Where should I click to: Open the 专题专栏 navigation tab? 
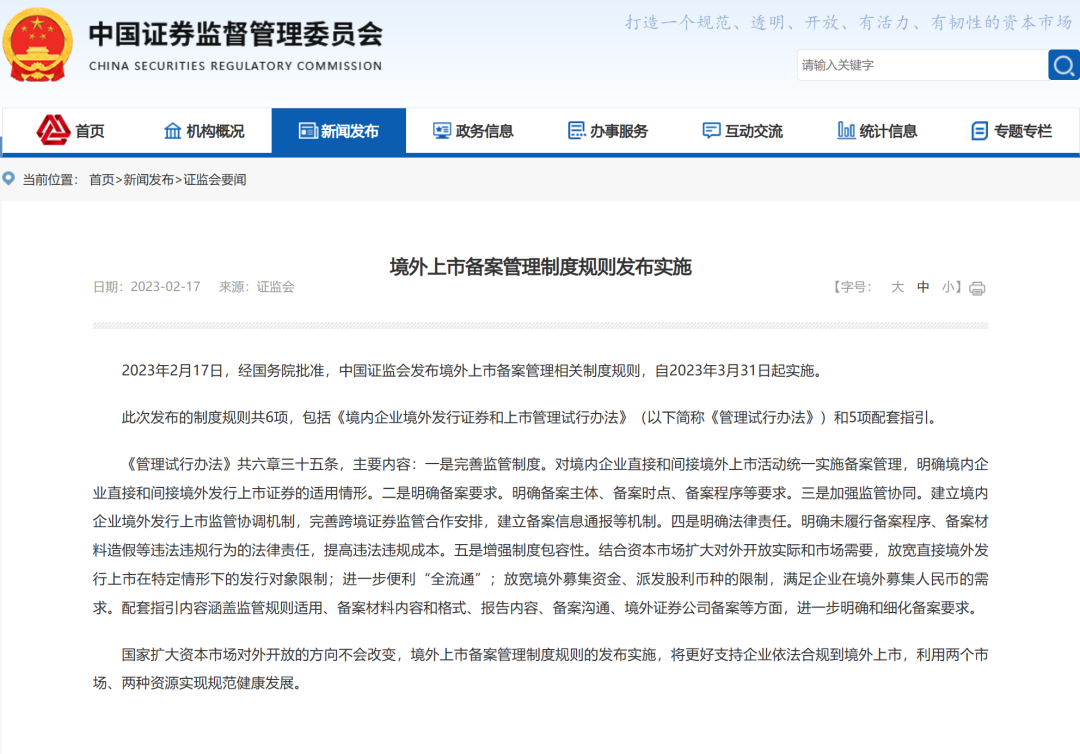click(1012, 131)
